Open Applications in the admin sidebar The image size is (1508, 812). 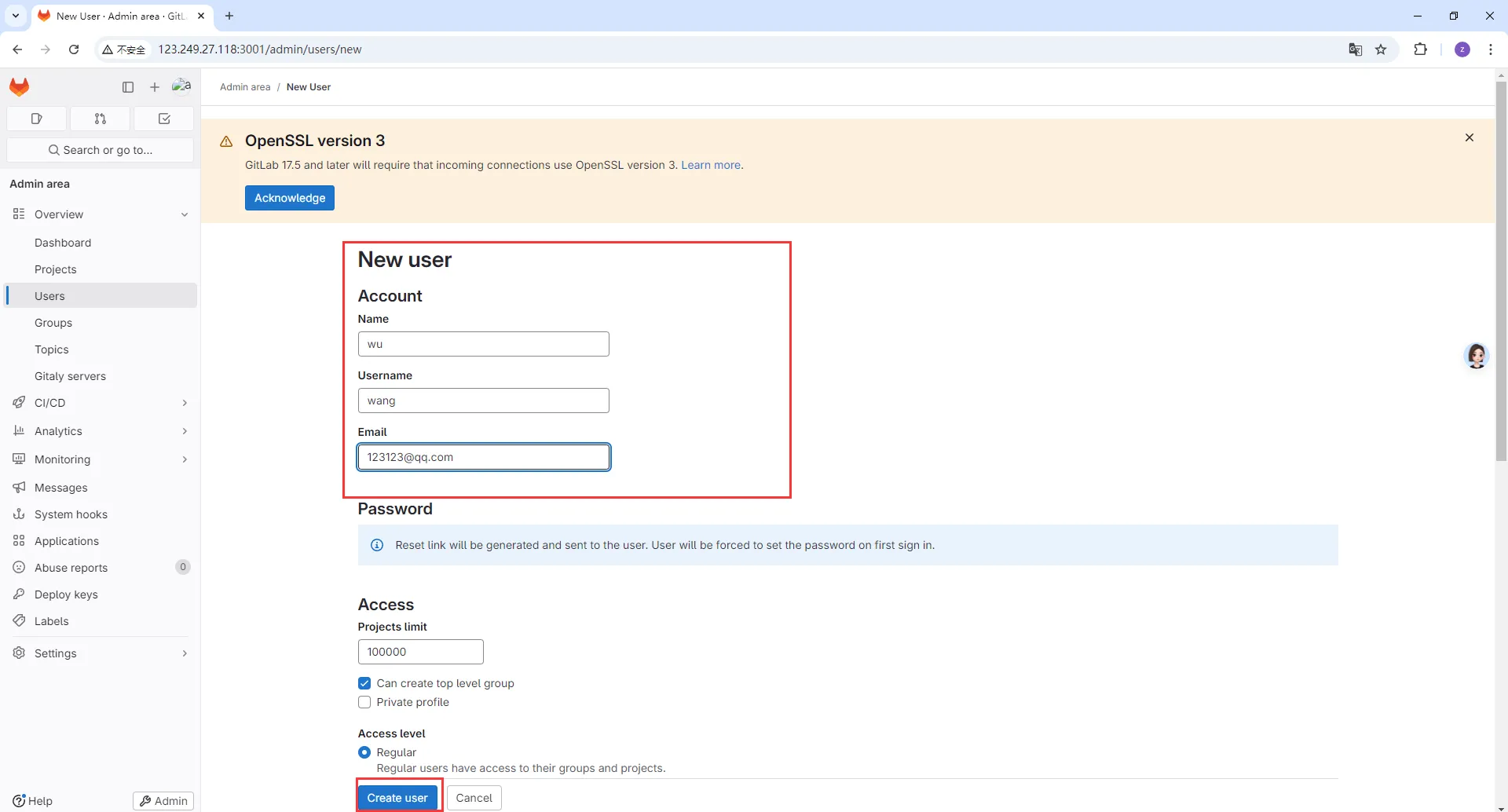pyautogui.click(x=101, y=541)
